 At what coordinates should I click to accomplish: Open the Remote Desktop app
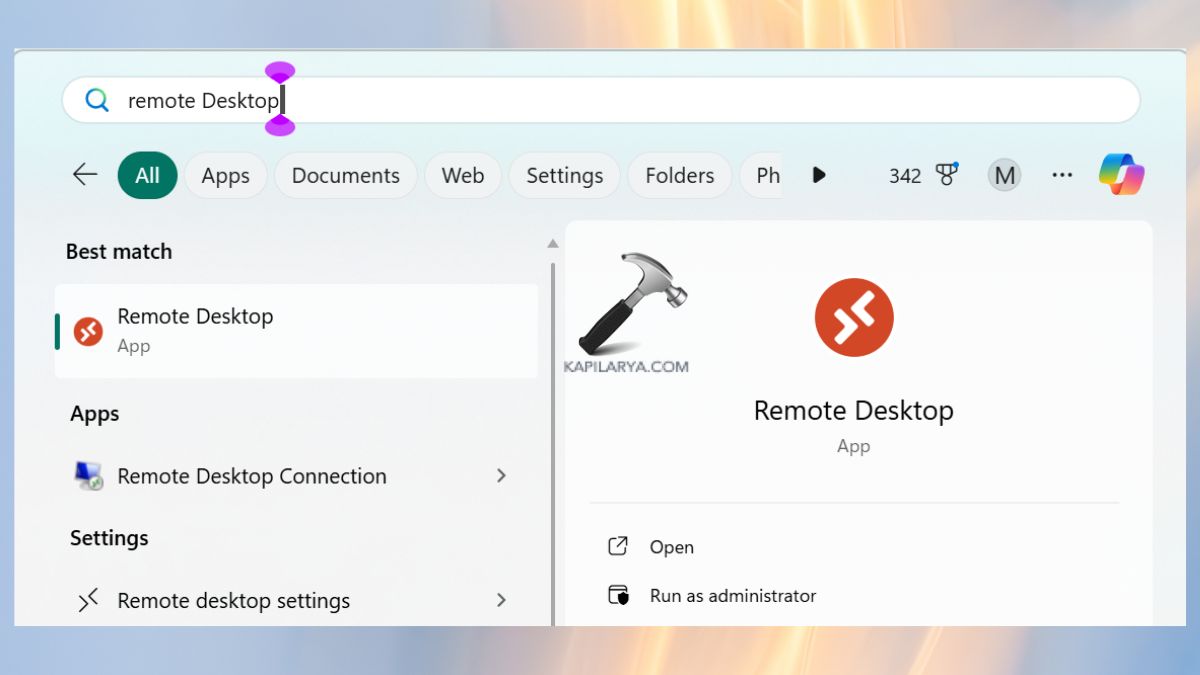671,547
